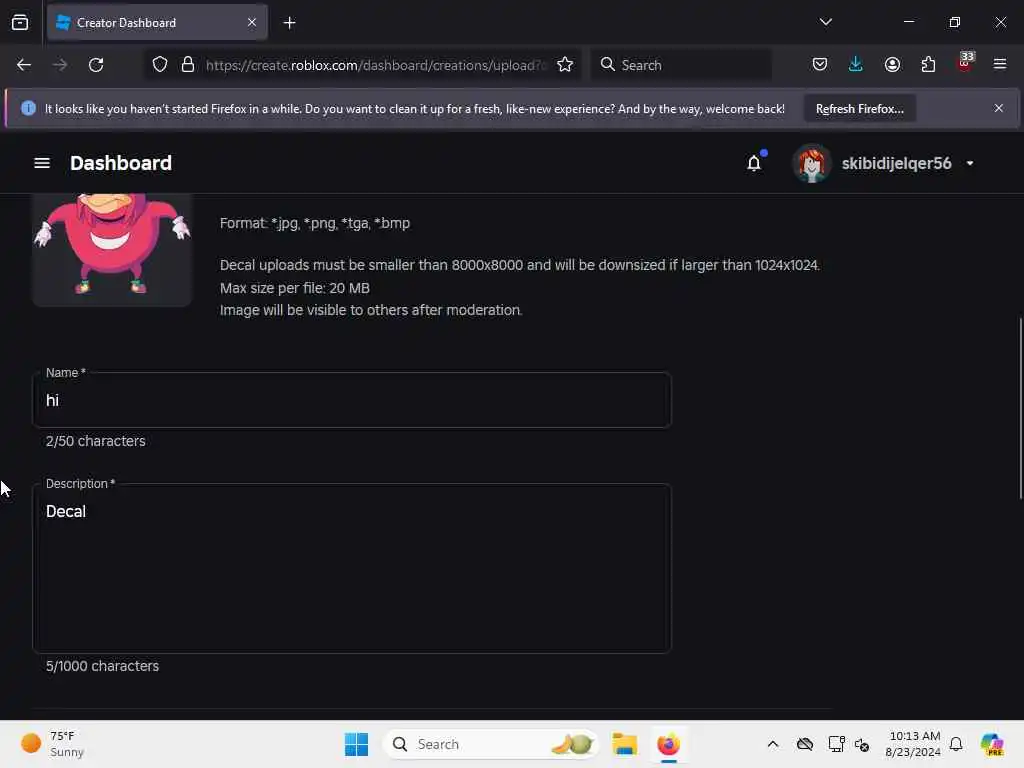Image resolution: width=1024 pixels, height=768 pixels.
Task: Open the Windows notification bell
Action: pos(956,744)
